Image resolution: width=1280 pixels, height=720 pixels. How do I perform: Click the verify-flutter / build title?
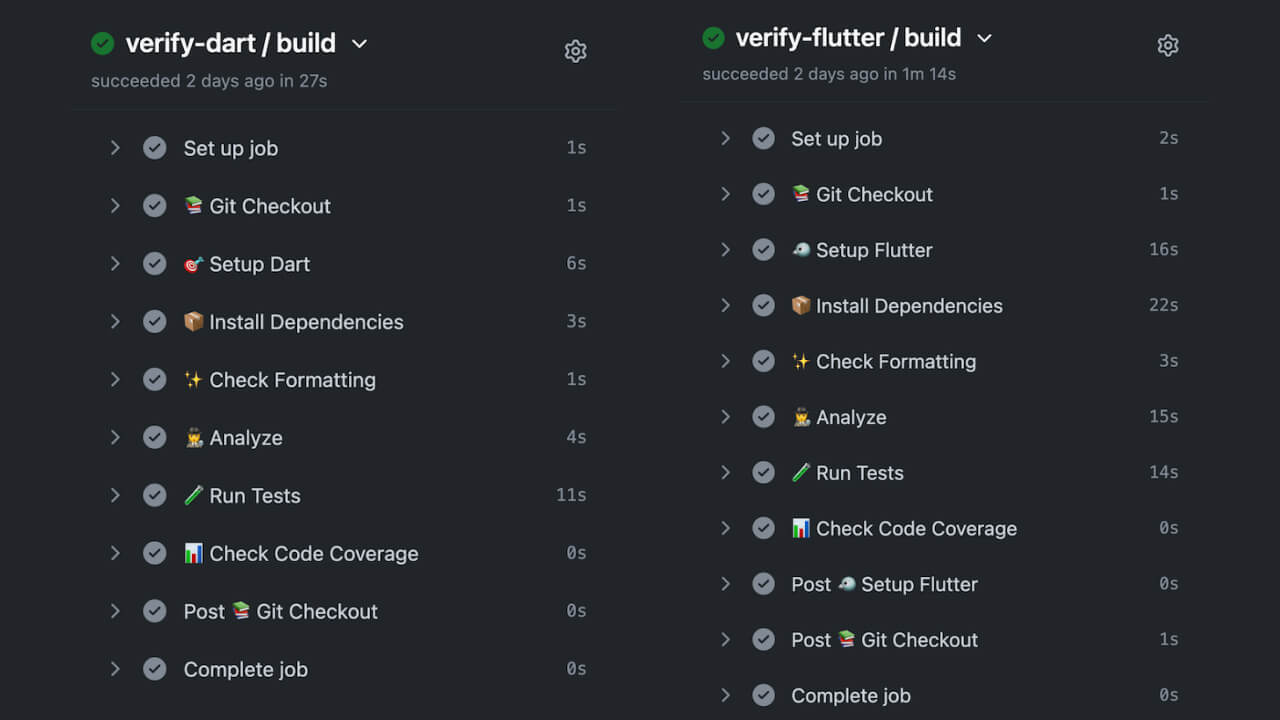848,38
